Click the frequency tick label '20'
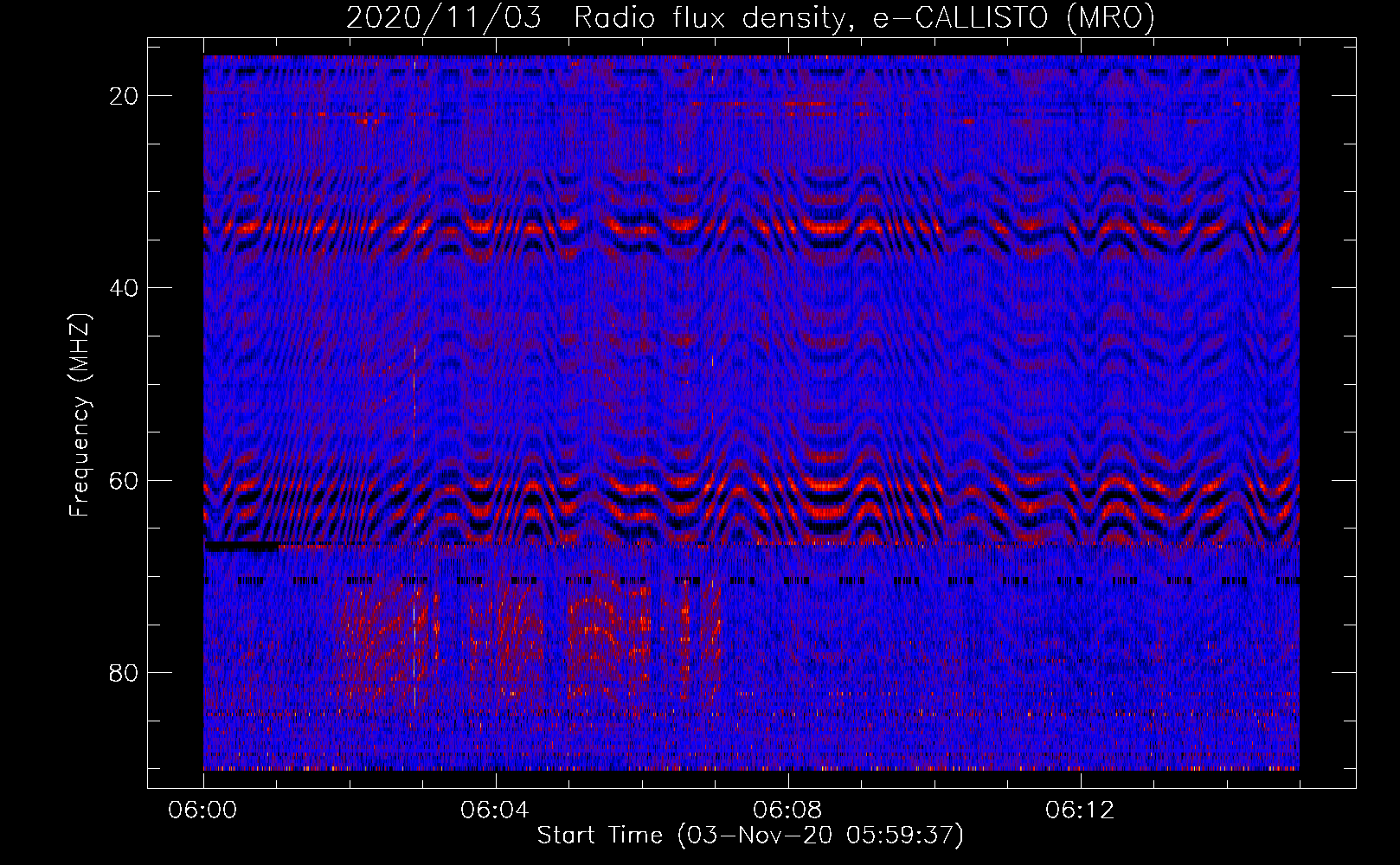The image size is (1400, 865). click(x=125, y=95)
